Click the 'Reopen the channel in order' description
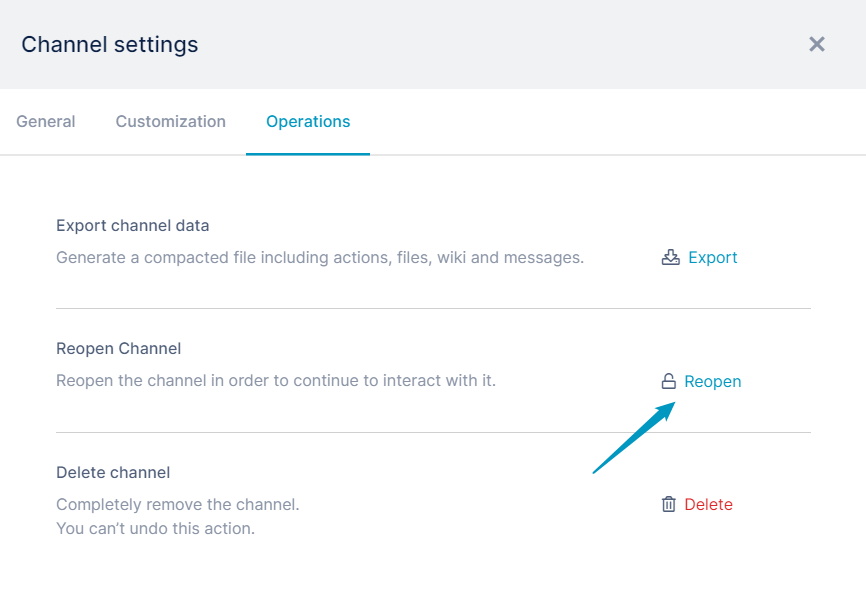The width and height of the screenshot is (866, 616). pyautogui.click(x=276, y=381)
